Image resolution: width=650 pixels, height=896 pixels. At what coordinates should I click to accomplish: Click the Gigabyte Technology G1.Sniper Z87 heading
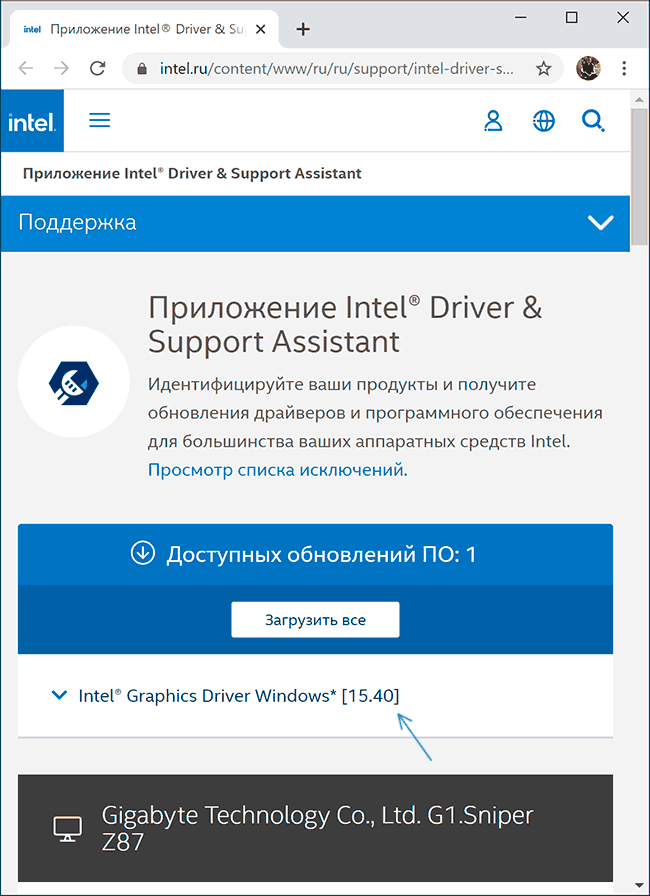coord(318,828)
